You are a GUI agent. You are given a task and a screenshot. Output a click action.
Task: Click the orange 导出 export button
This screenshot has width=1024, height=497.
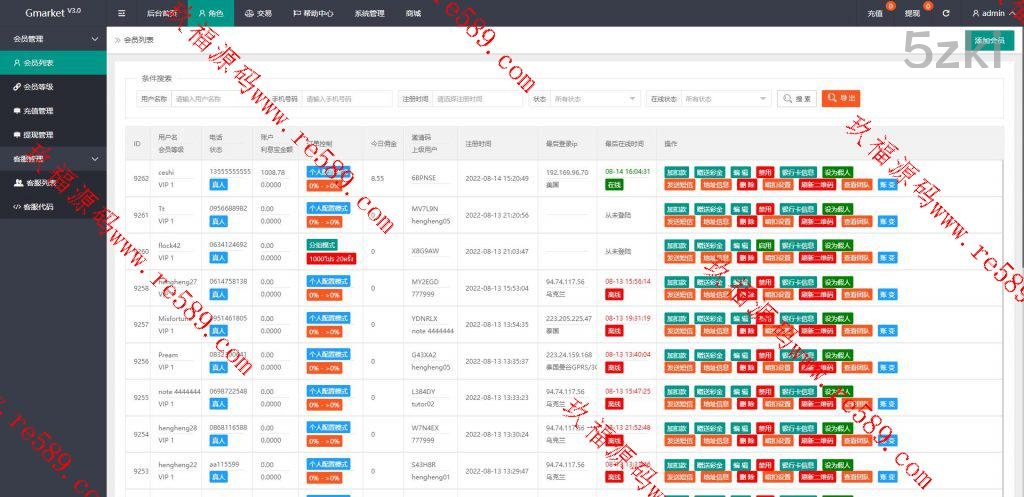[841, 99]
